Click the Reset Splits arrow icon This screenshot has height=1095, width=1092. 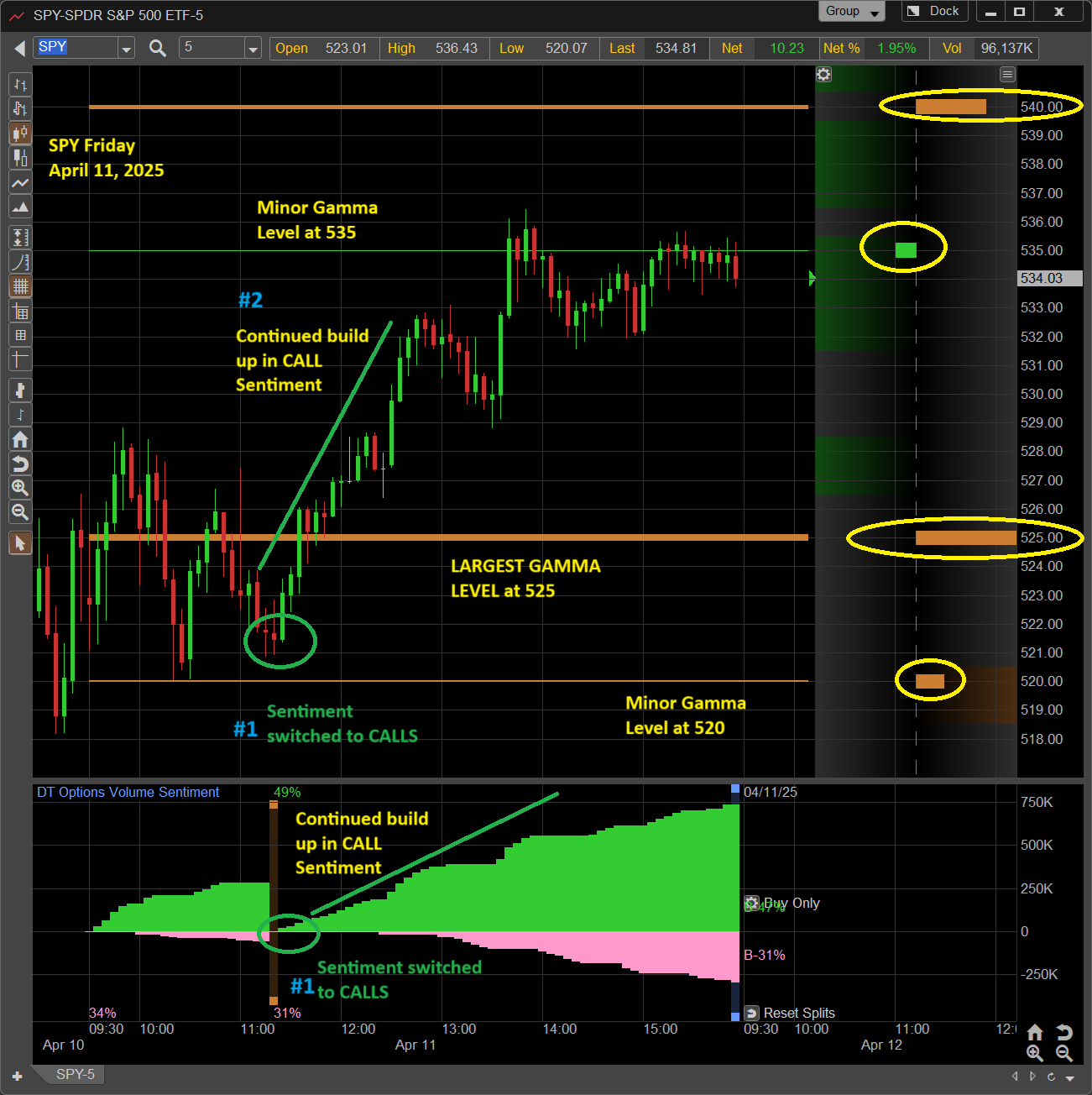751,1013
